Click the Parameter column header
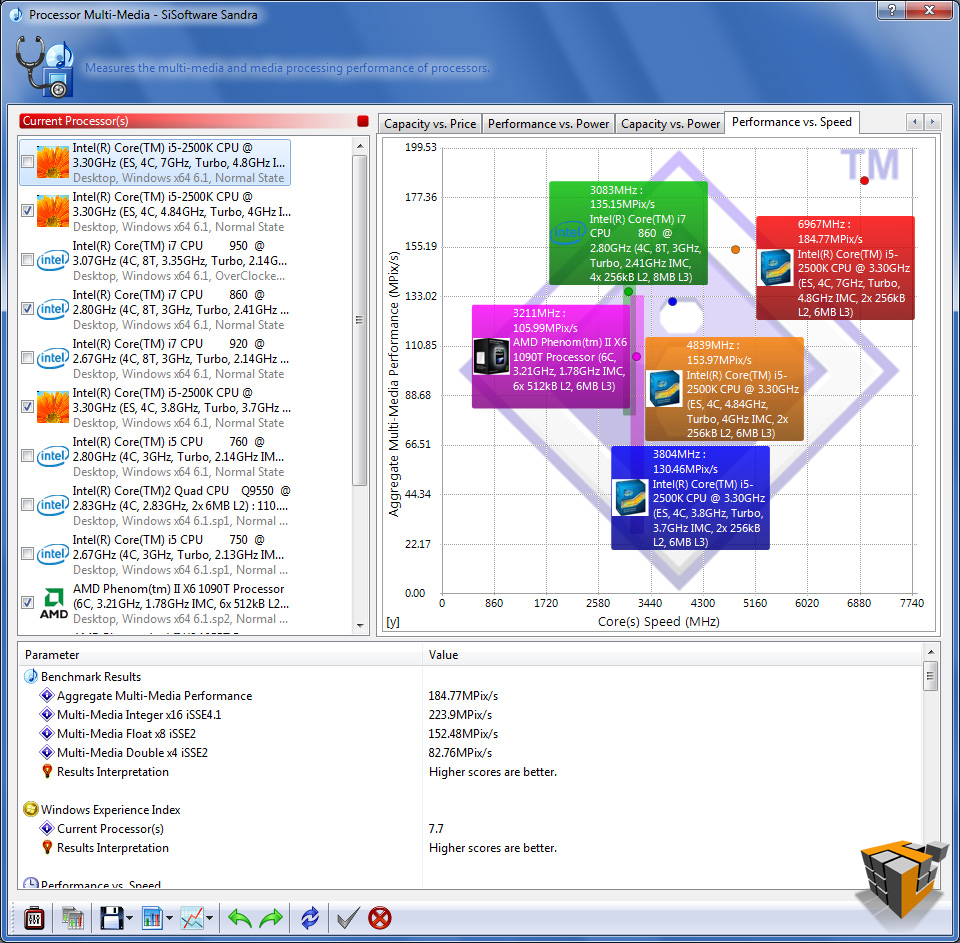Screen dimensions: 960x943 coord(220,655)
